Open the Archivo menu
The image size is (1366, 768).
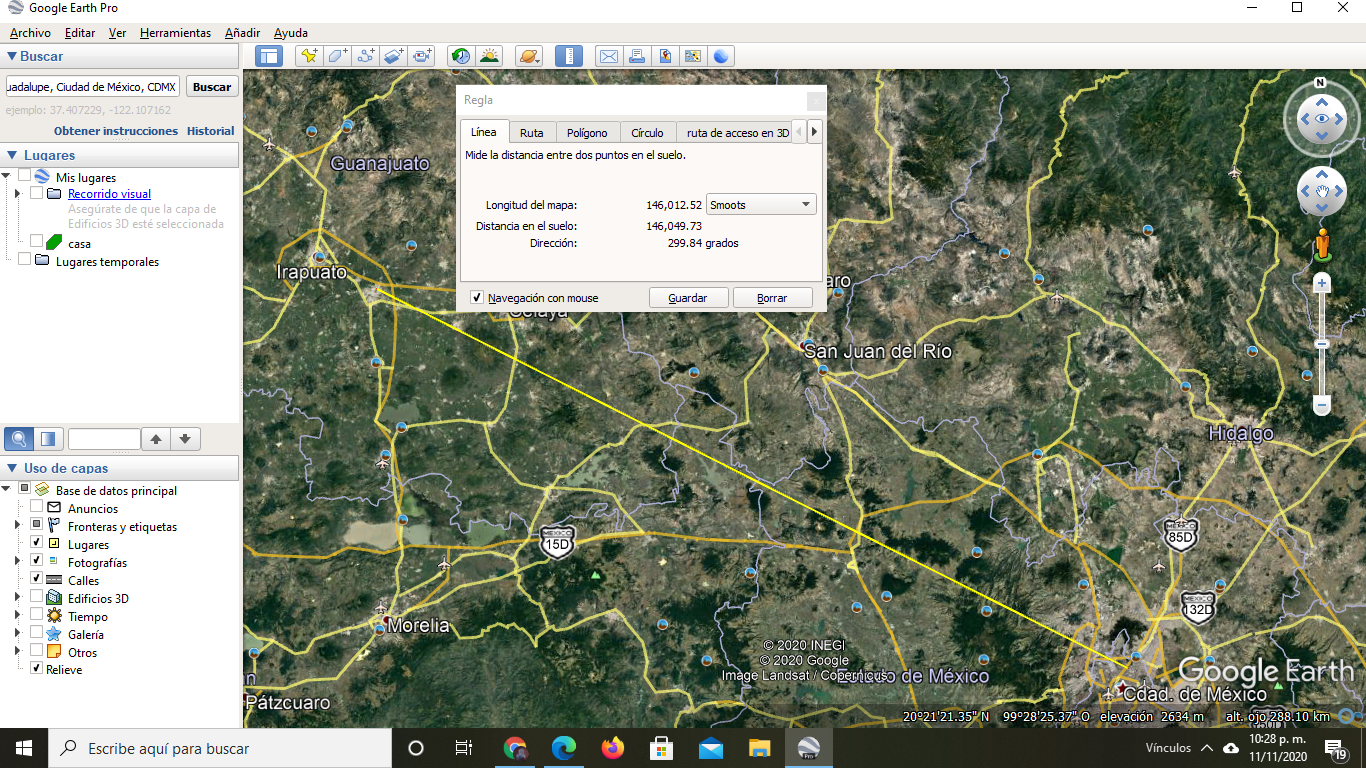tap(30, 33)
